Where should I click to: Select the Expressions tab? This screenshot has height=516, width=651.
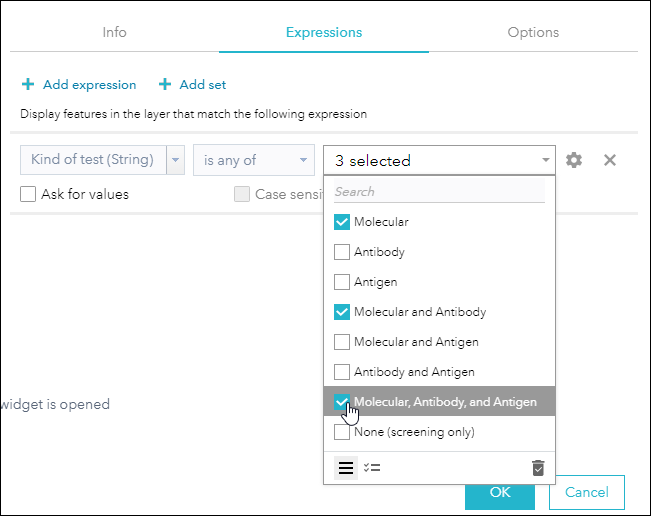[x=324, y=32]
